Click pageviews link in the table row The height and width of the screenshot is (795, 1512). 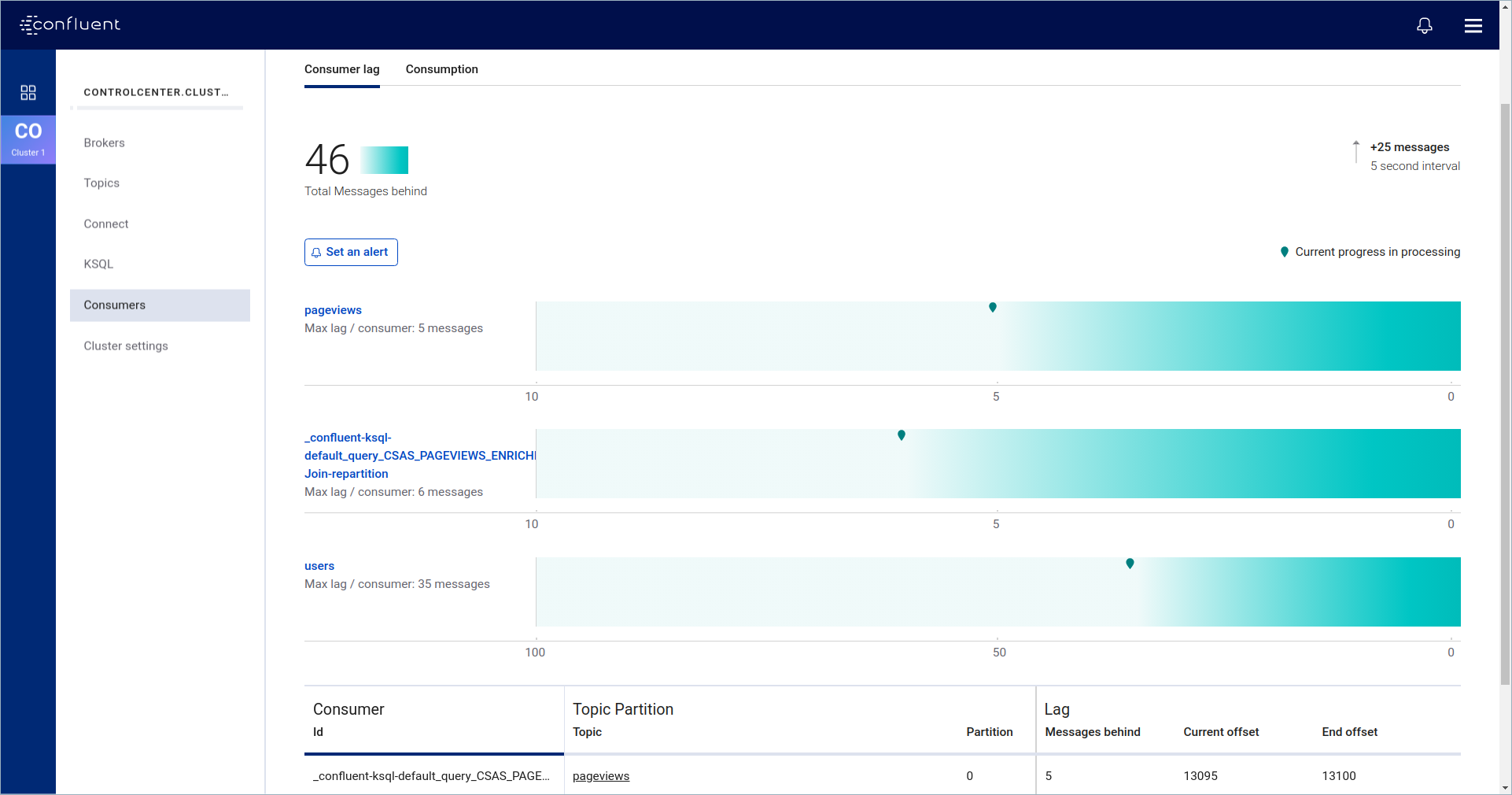pyautogui.click(x=600, y=776)
